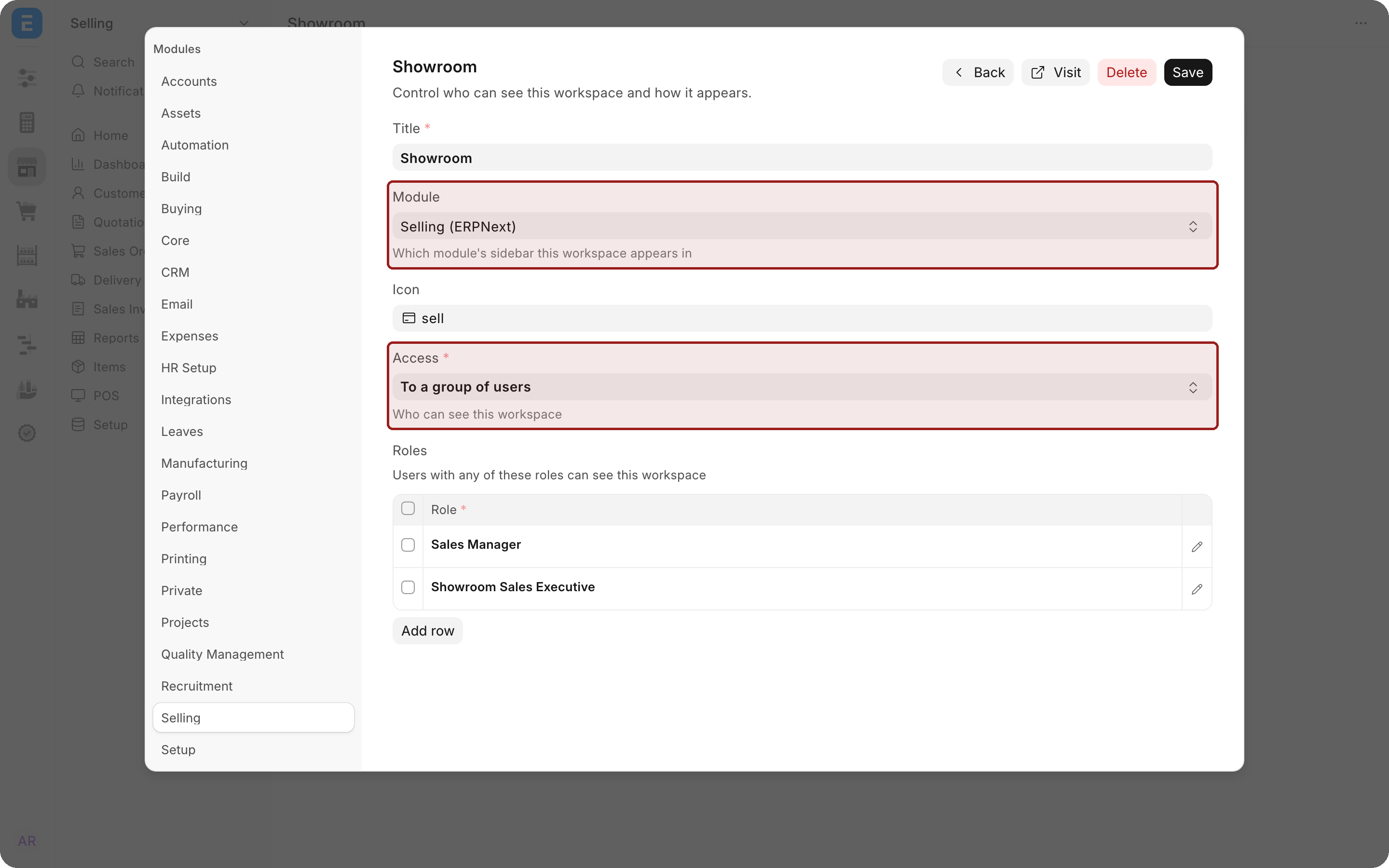Select Setup in the Modules list

tap(254, 750)
